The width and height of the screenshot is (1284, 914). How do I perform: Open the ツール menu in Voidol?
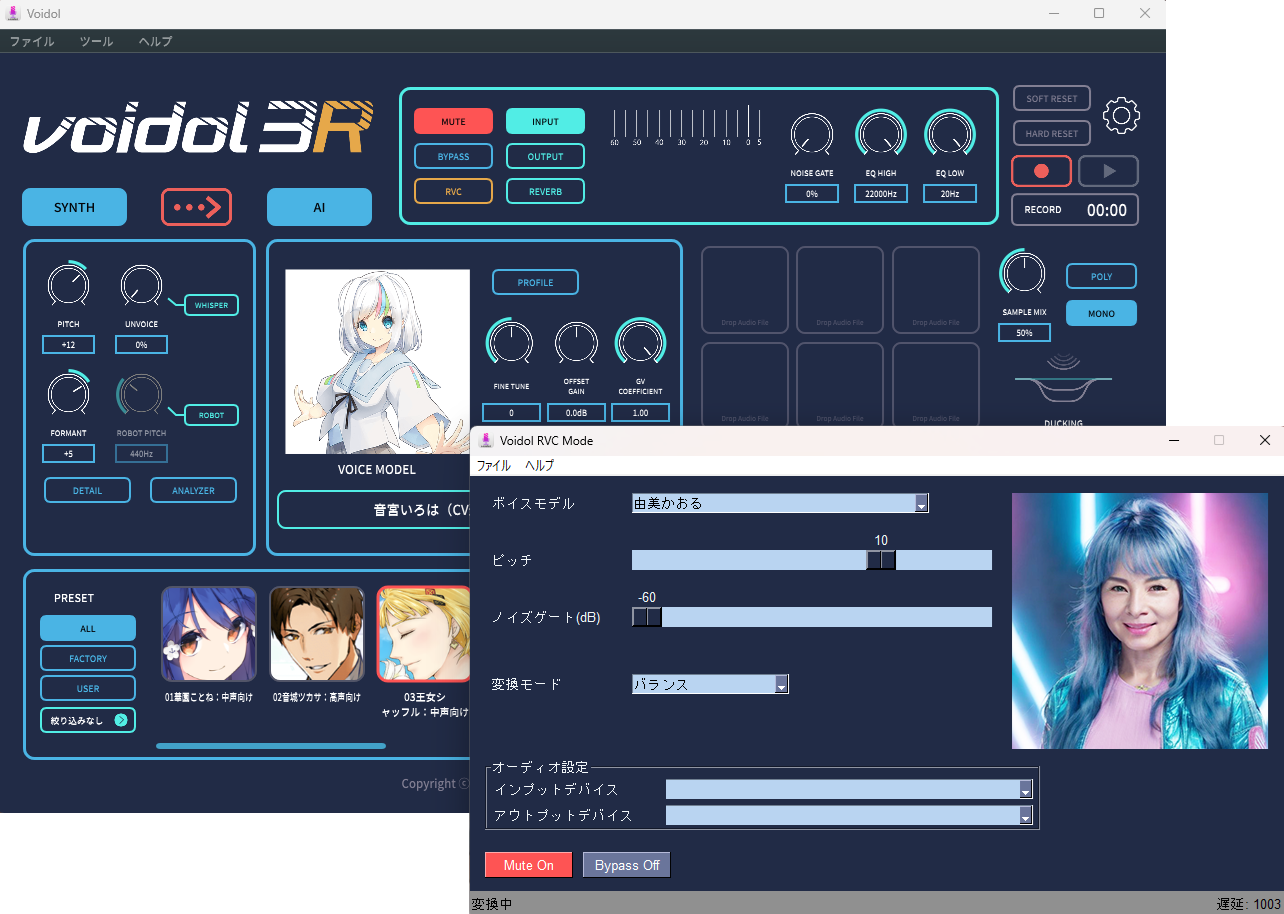[x=96, y=41]
